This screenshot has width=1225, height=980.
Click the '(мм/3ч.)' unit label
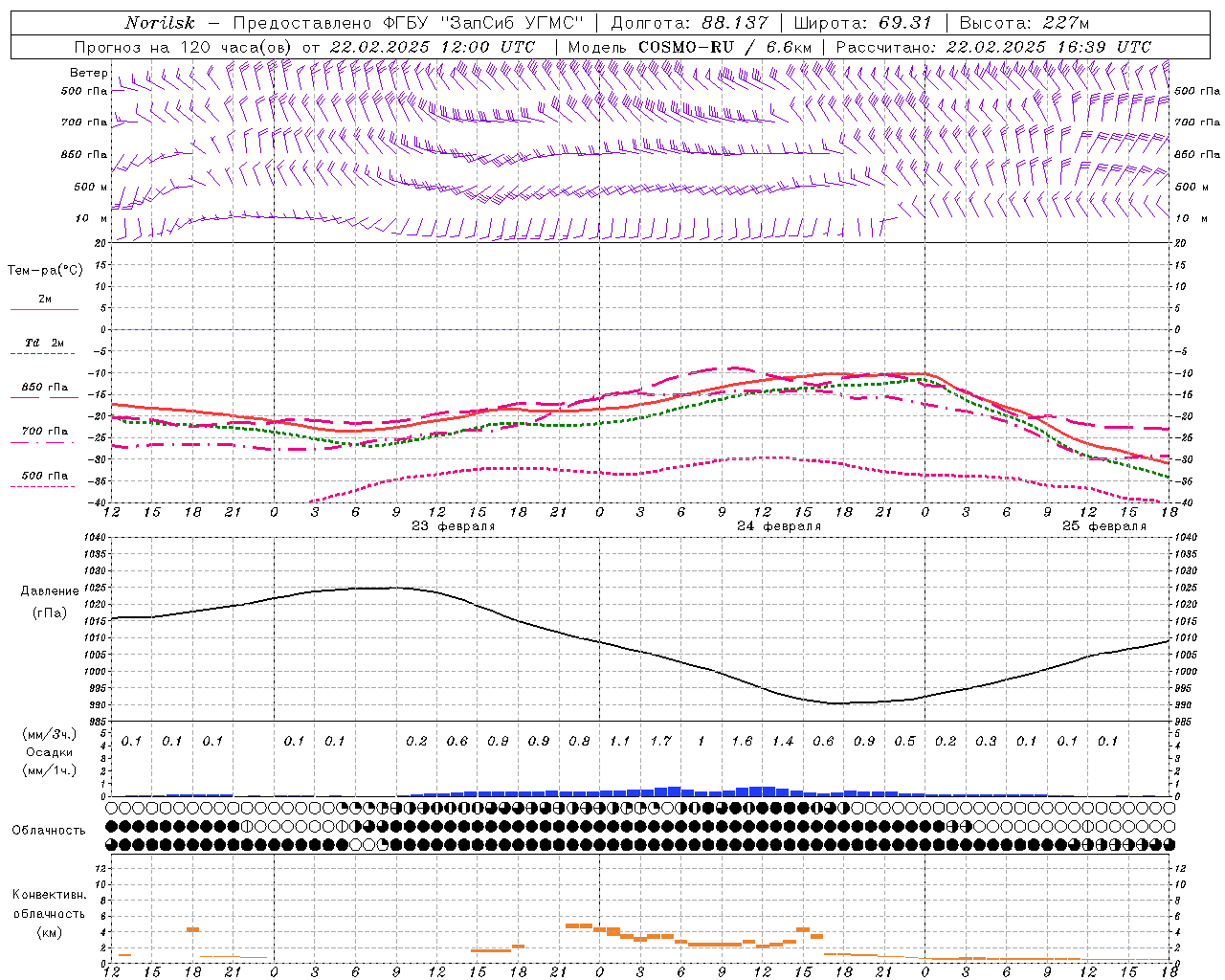coord(48,734)
